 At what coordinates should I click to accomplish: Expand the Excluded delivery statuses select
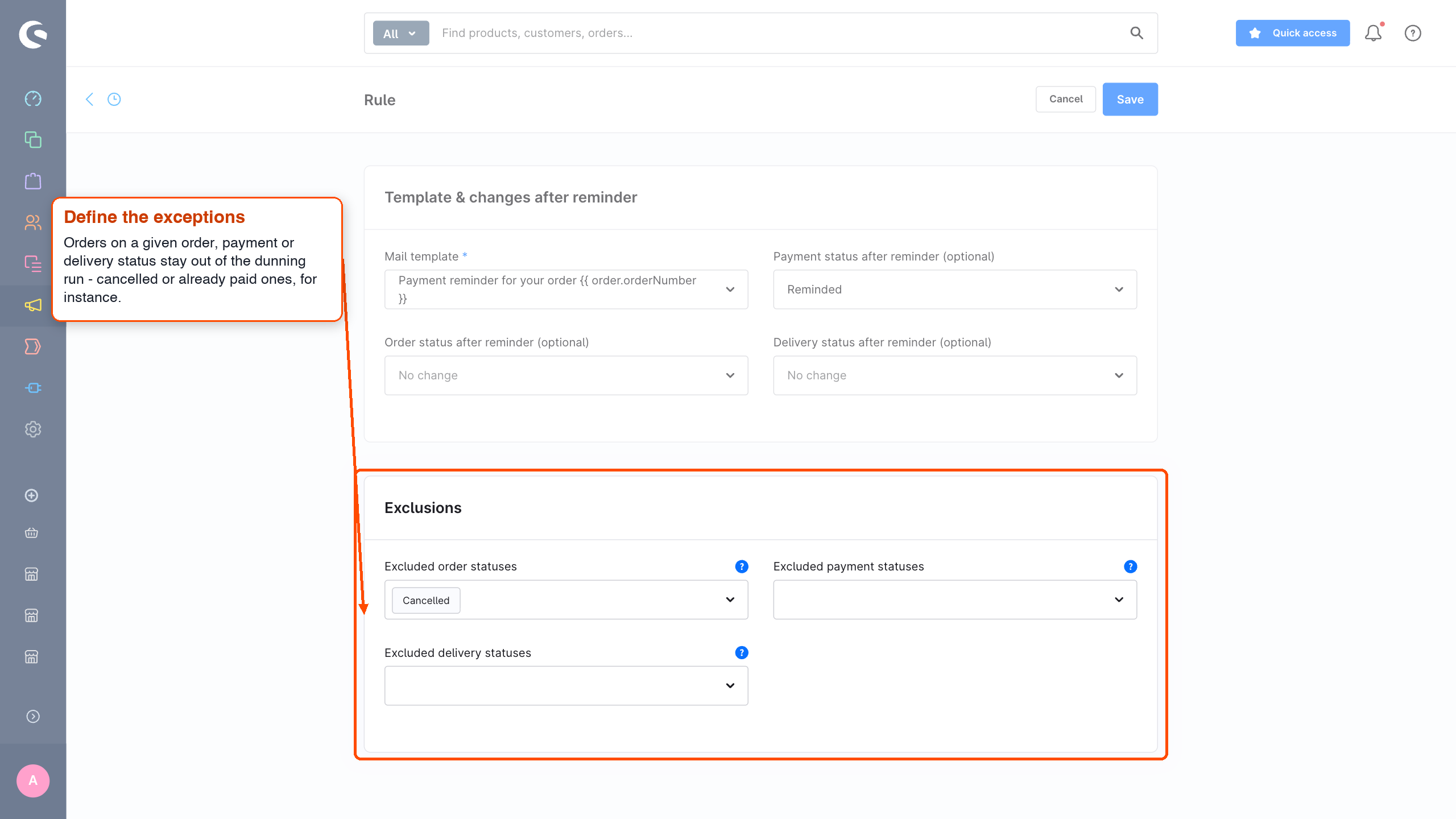[x=566, y=686]
